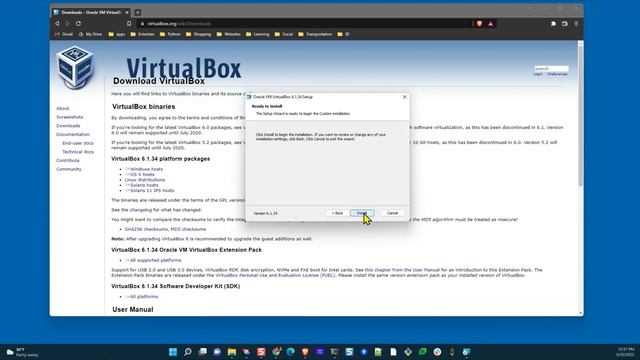Viewport: 640px width, 360px height.
Task: Open the weather widget in the taskbar
Action: (x=22, y=352)
